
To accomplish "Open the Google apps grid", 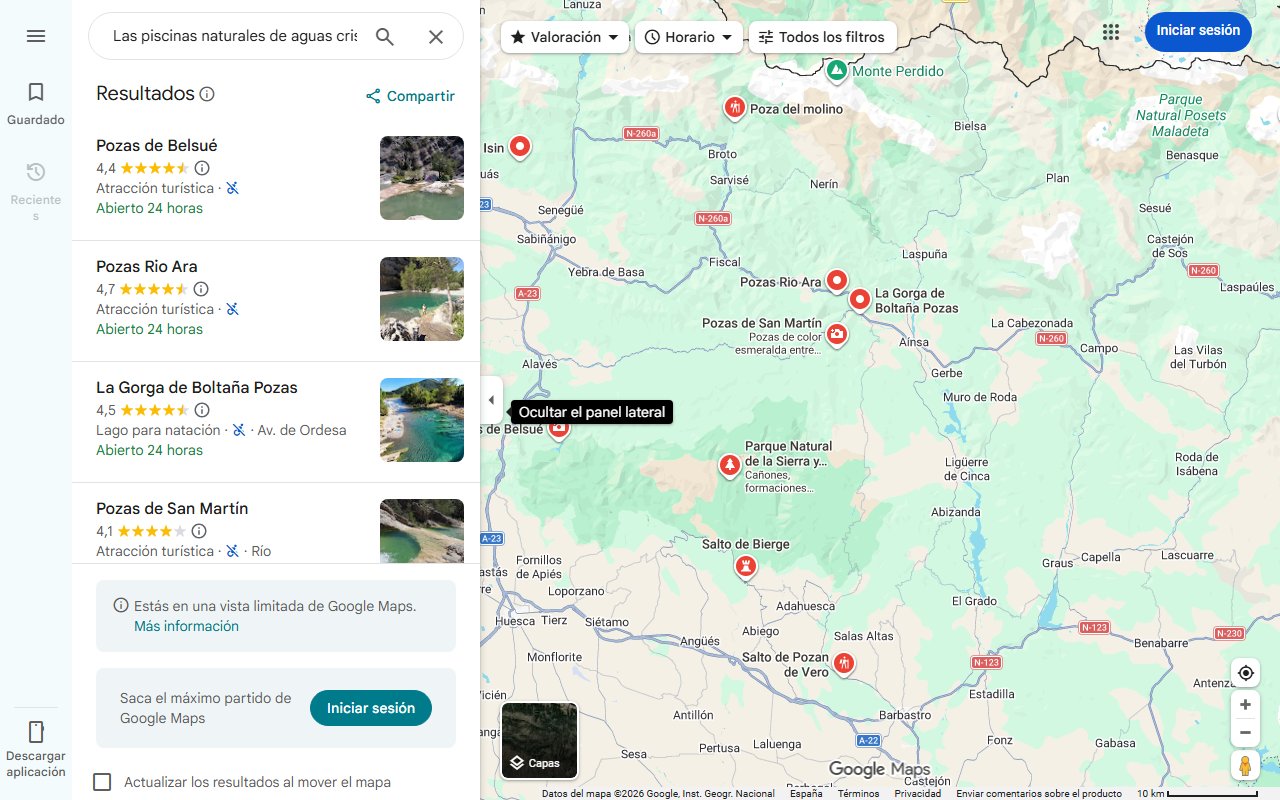I will point(1111,31).
